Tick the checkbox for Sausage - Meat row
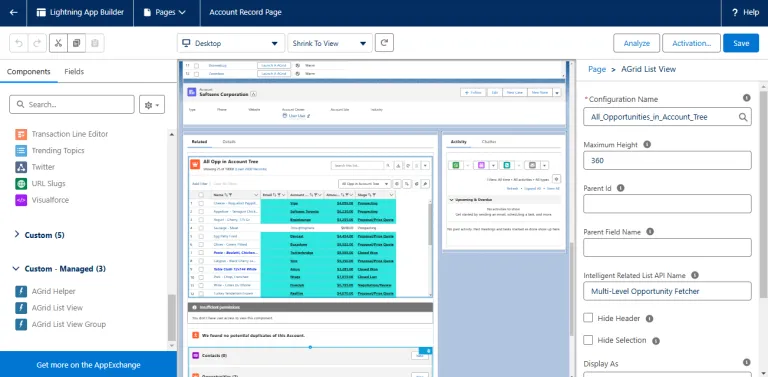The height and width of the screenshot is (377, 768). click(x=201, y=228)
